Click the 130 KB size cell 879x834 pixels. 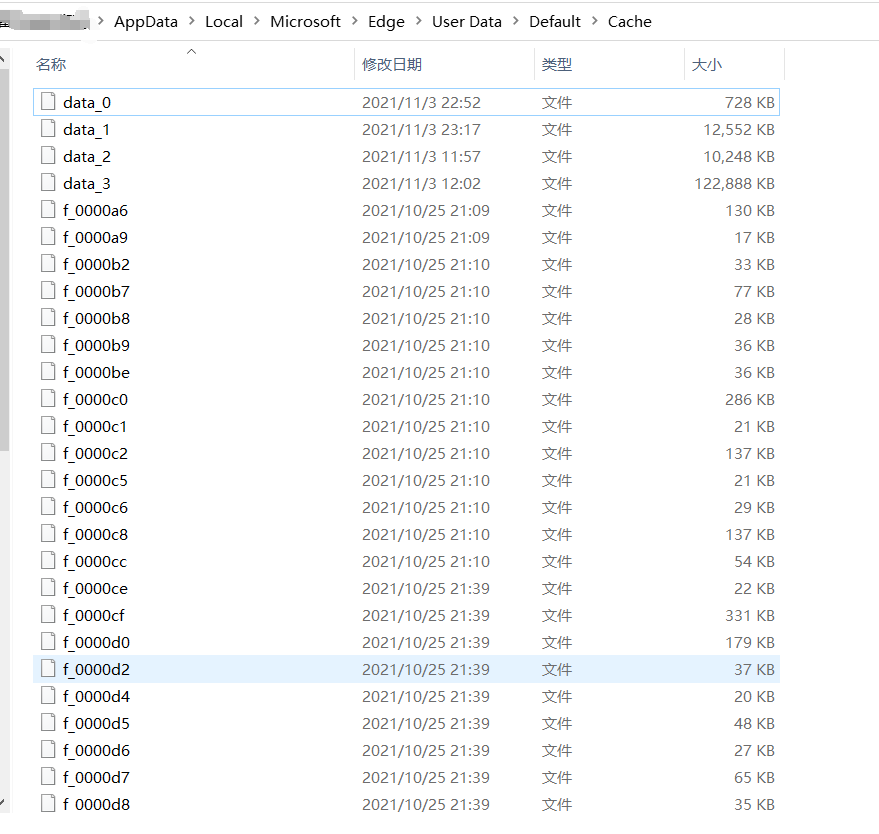tap(750, 211)
